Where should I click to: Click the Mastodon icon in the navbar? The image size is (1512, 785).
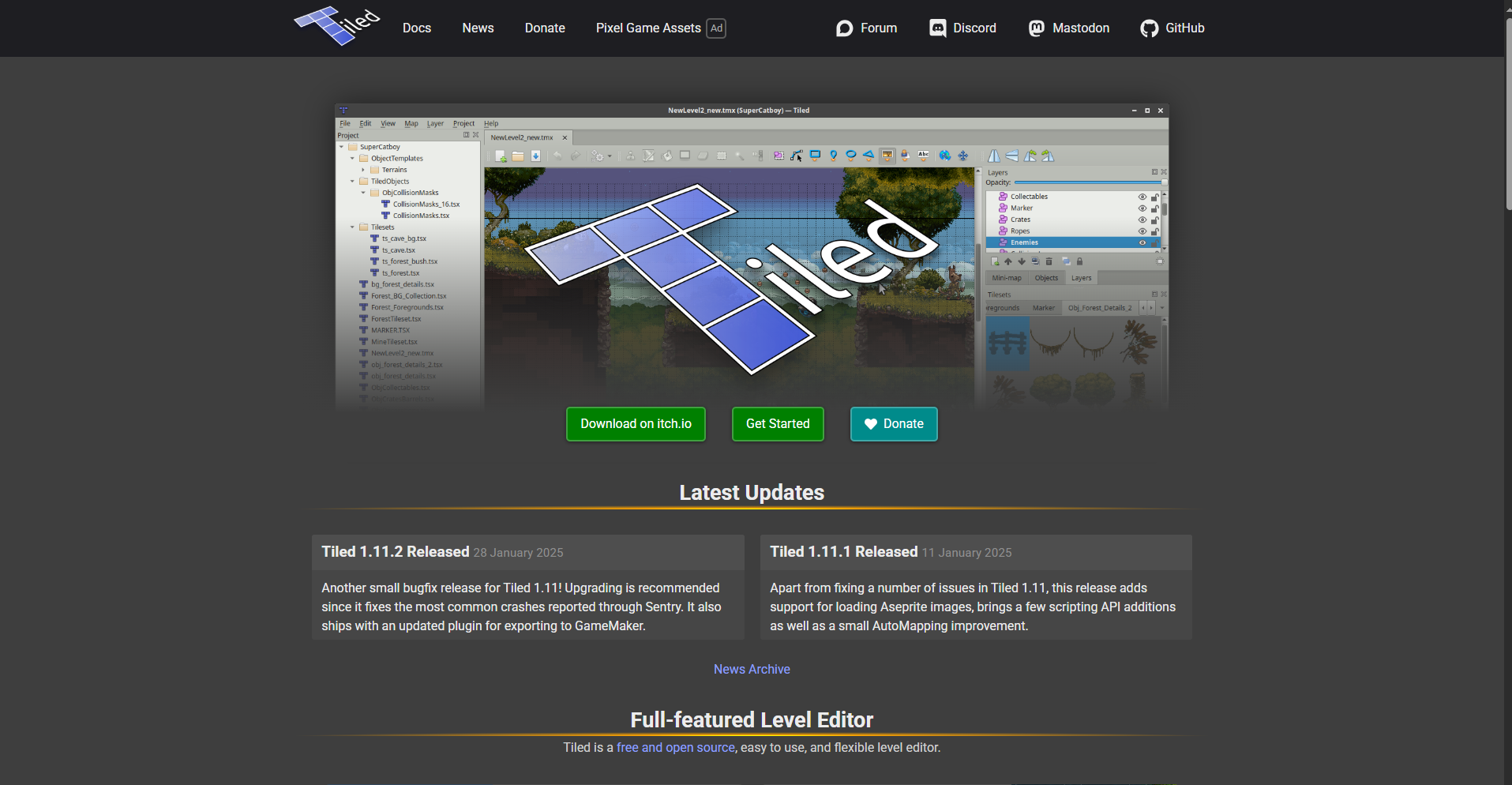[x=1036, y=28]
